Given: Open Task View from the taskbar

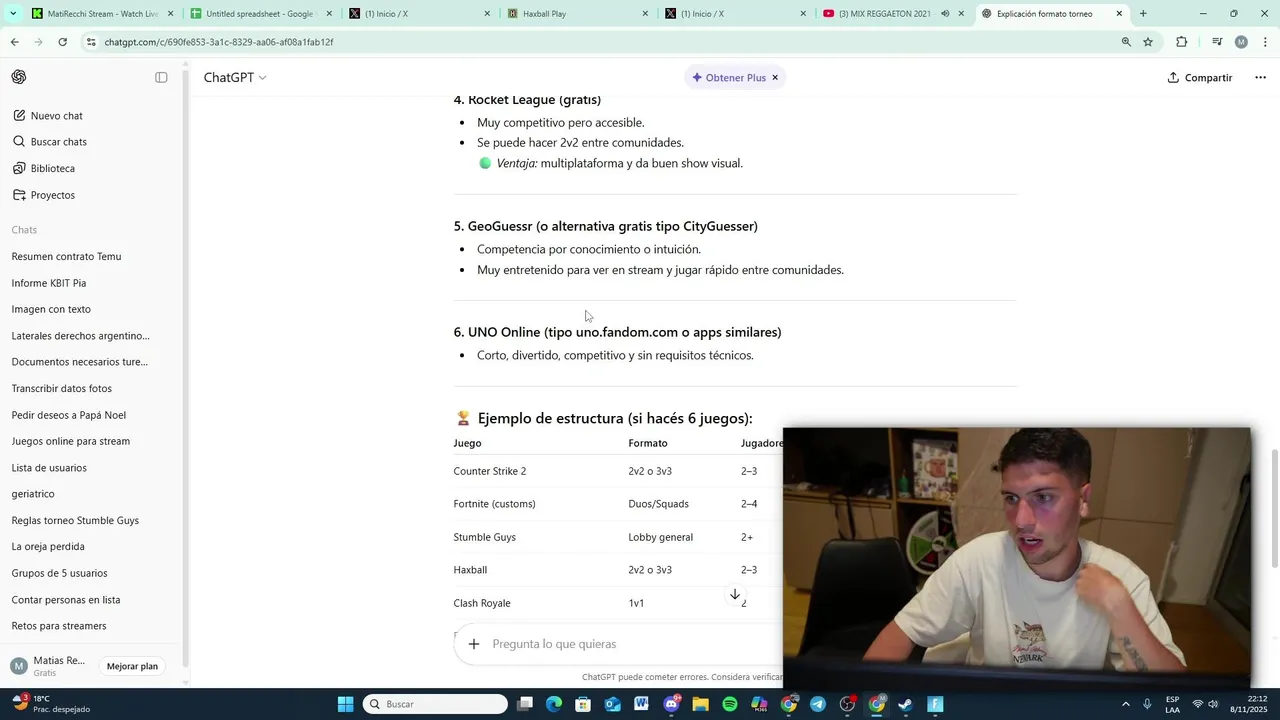Looking at the screenshot, I should (x=525, y=704).
